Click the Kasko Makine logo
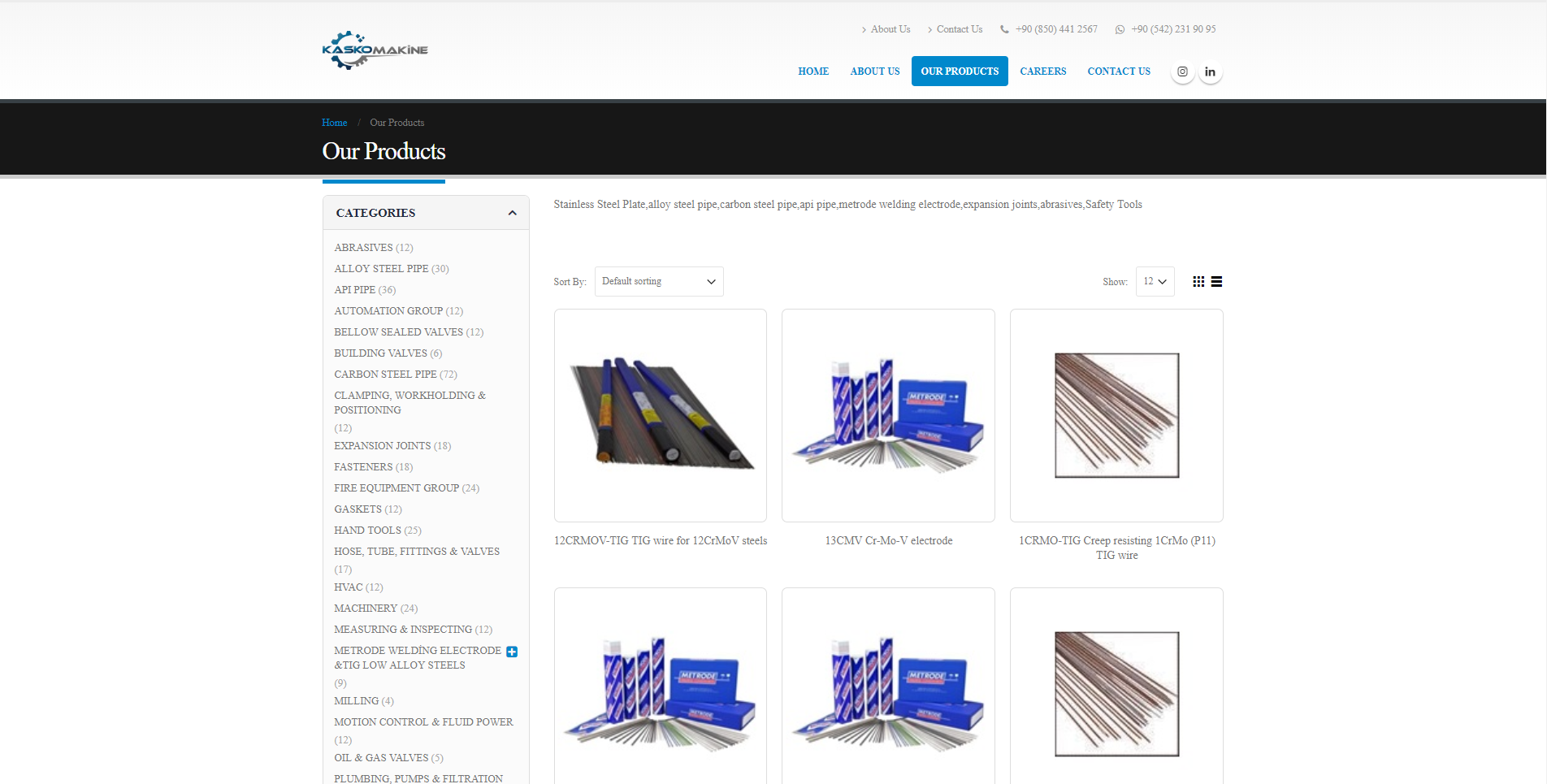 pyautogui.click(x=375, y=50)
